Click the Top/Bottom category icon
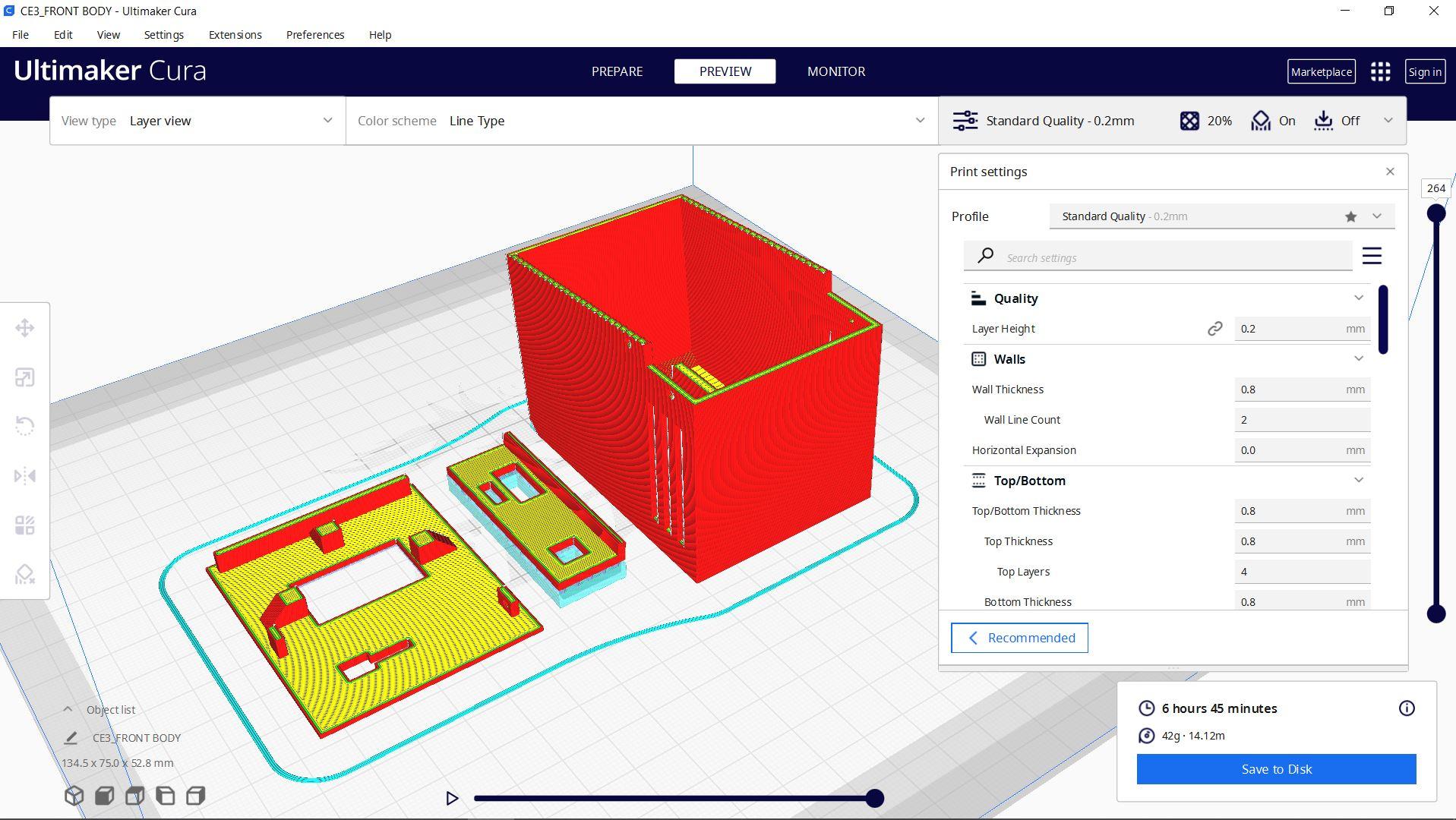The height and width of the screenshot is (820, 1456). pos(978,481)
